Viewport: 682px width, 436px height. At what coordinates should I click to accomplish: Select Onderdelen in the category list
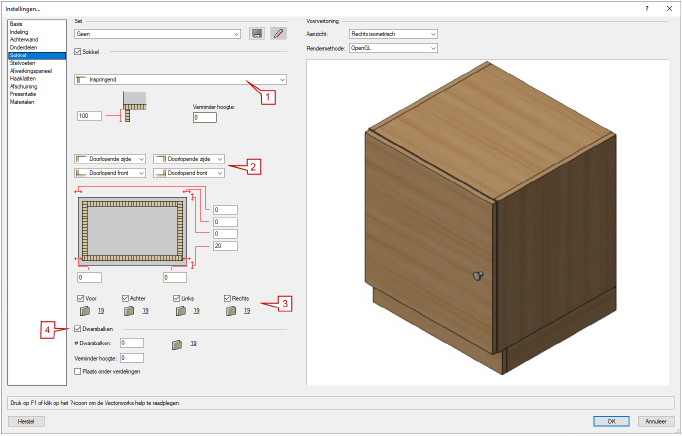[37, 47]
